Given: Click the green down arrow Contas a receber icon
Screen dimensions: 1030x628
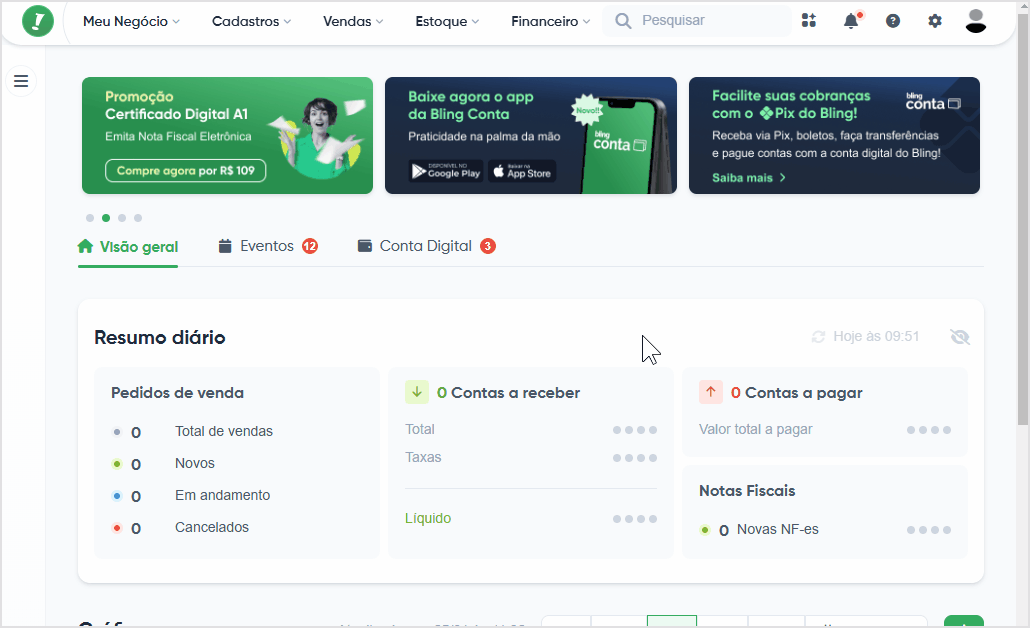Looking at the screenshot, I should coord(416,392).
